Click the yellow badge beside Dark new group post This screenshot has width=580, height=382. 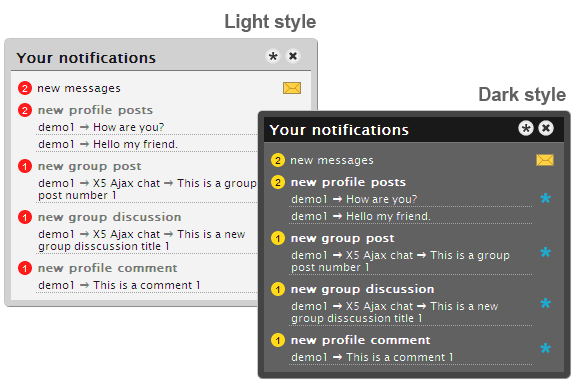(x=278, y=239)
